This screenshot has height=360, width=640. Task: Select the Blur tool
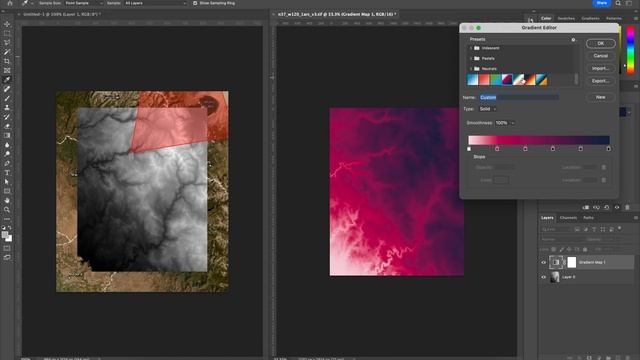(x=7, y=145)
